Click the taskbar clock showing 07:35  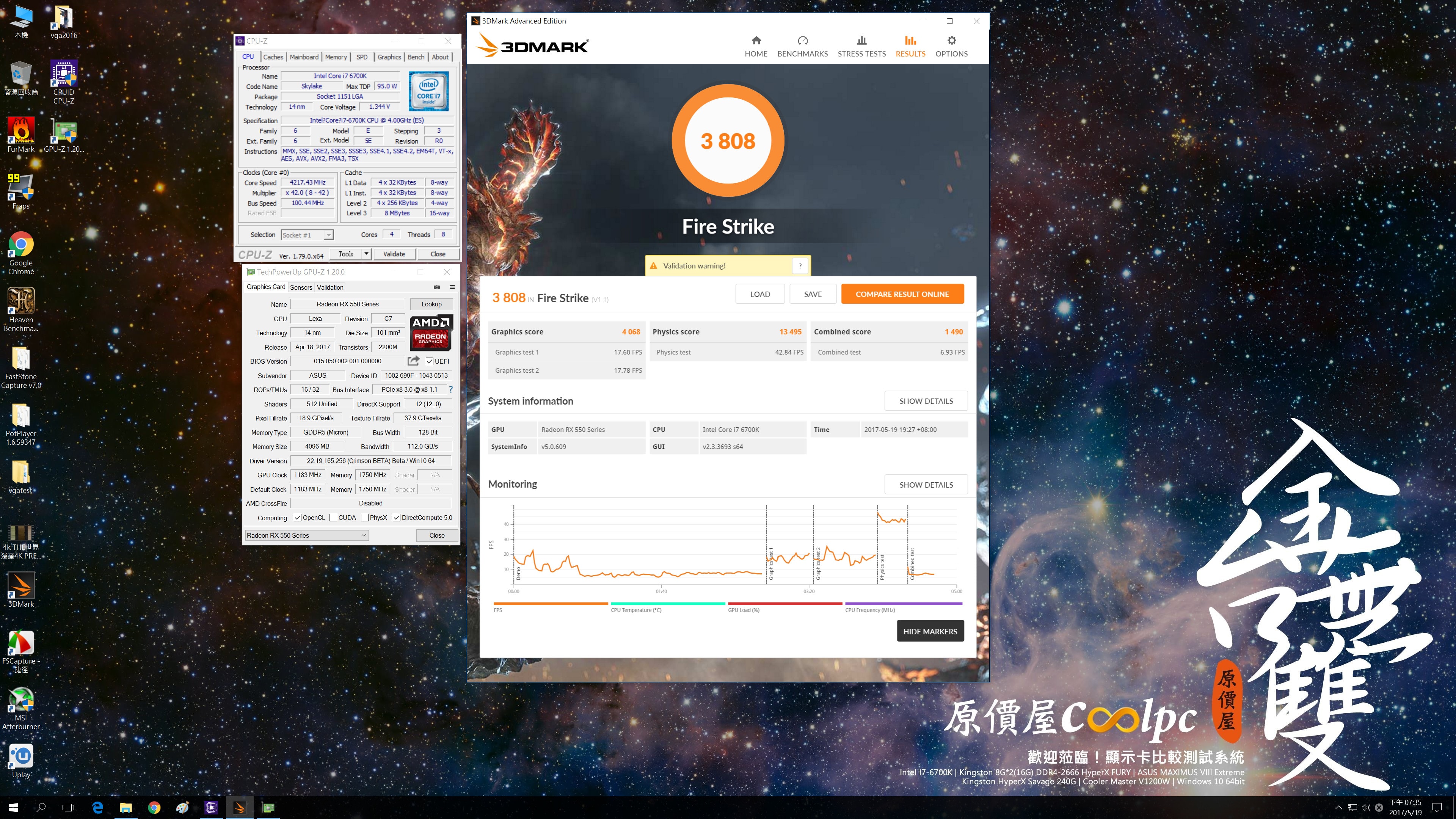coord(1405,808)
